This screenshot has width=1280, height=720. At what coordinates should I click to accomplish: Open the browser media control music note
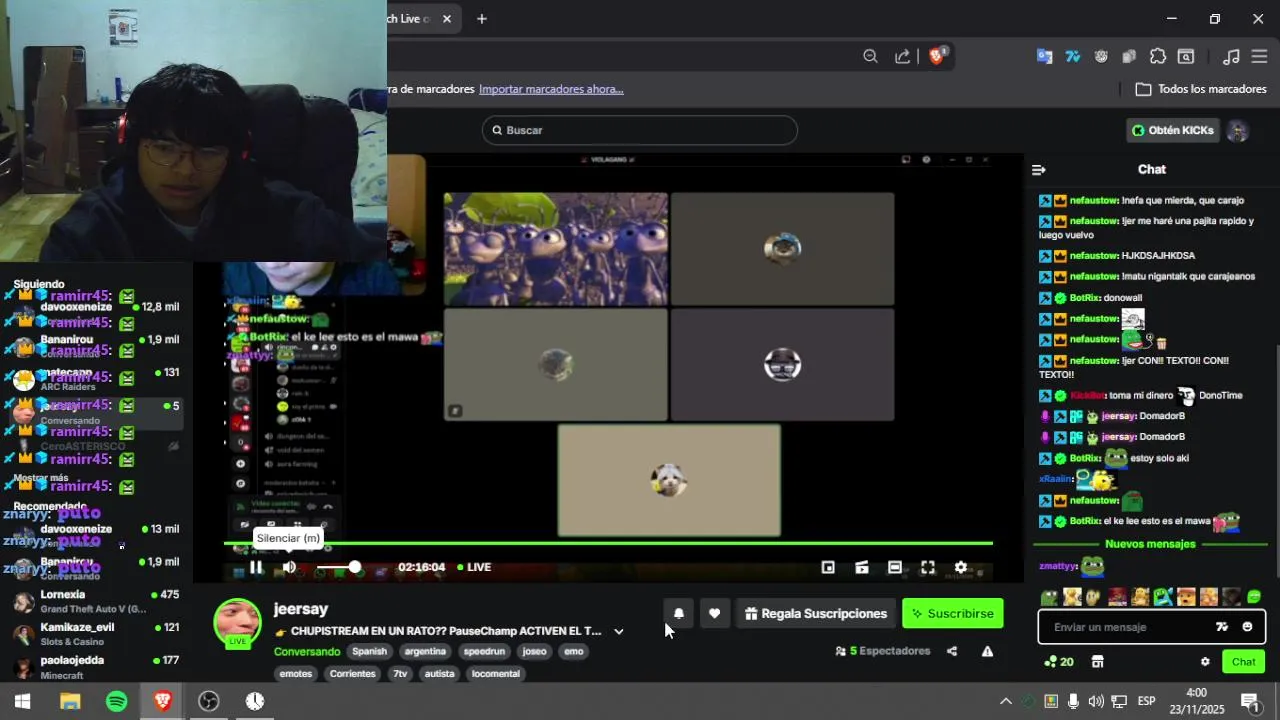click(x=1232, y=57)
